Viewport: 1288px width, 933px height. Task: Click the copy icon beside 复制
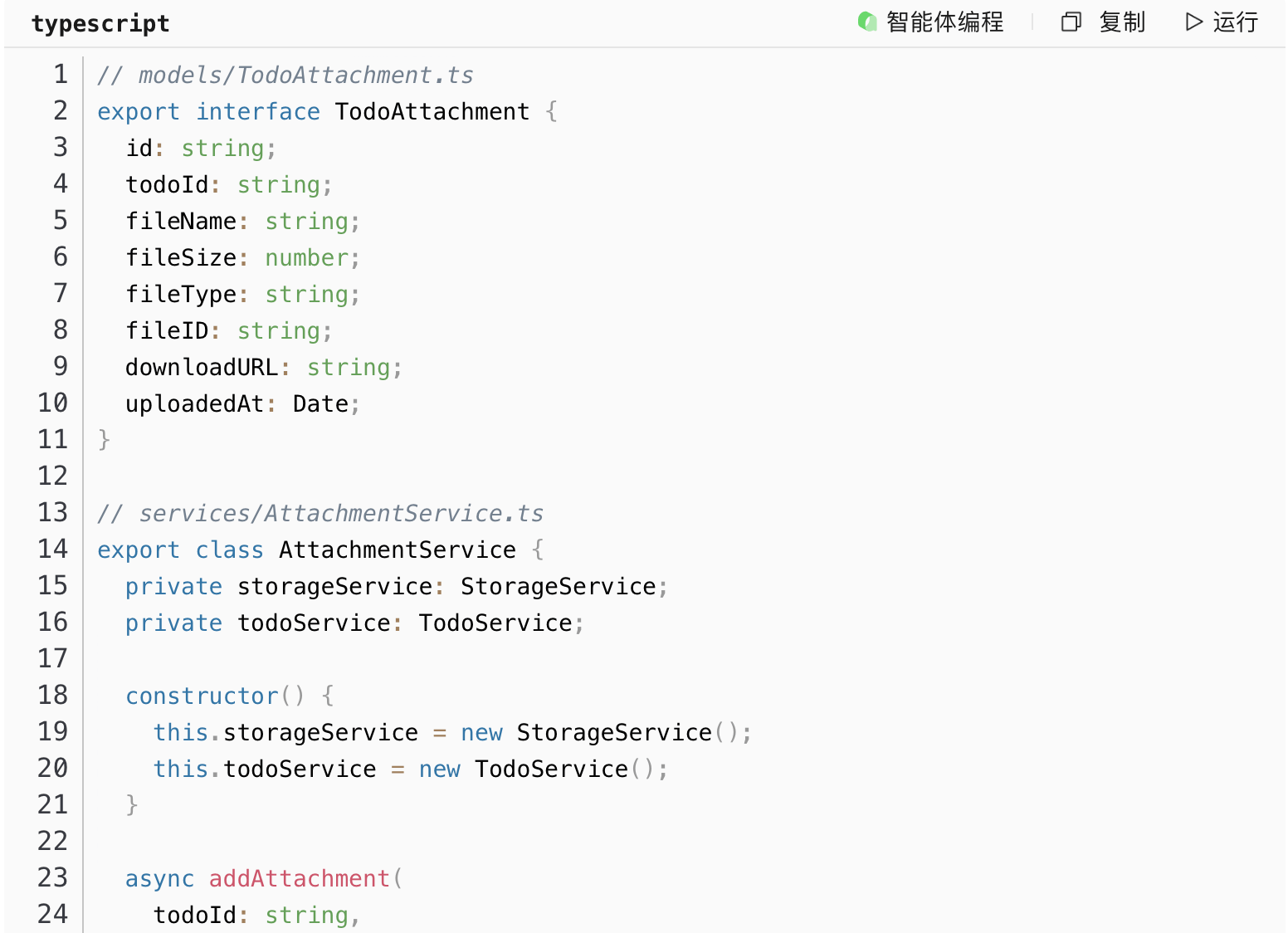point(1071,22)
